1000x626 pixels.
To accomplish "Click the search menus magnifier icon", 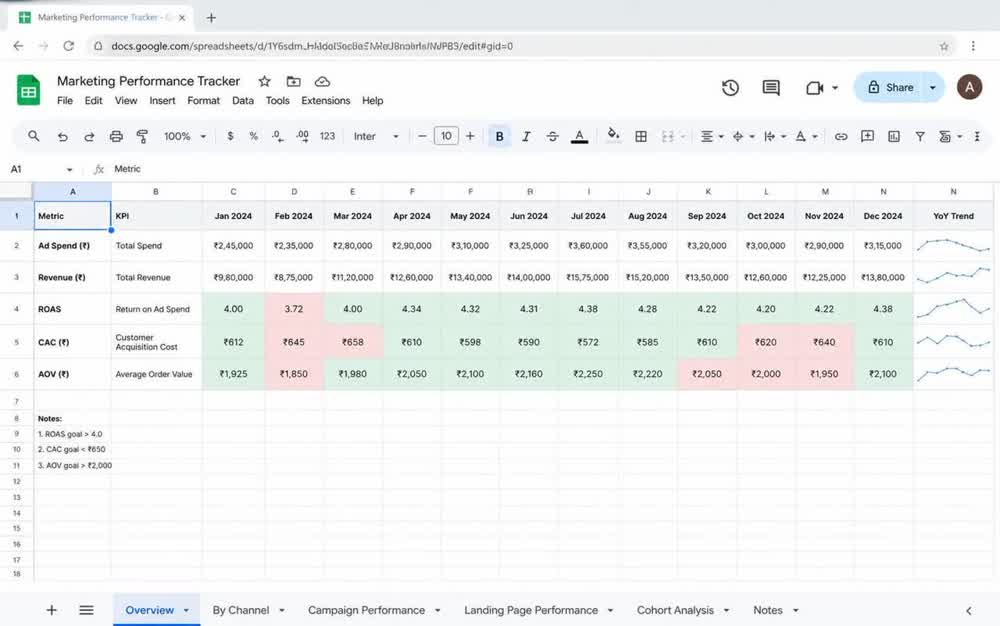I will click(x=33, y=136).
